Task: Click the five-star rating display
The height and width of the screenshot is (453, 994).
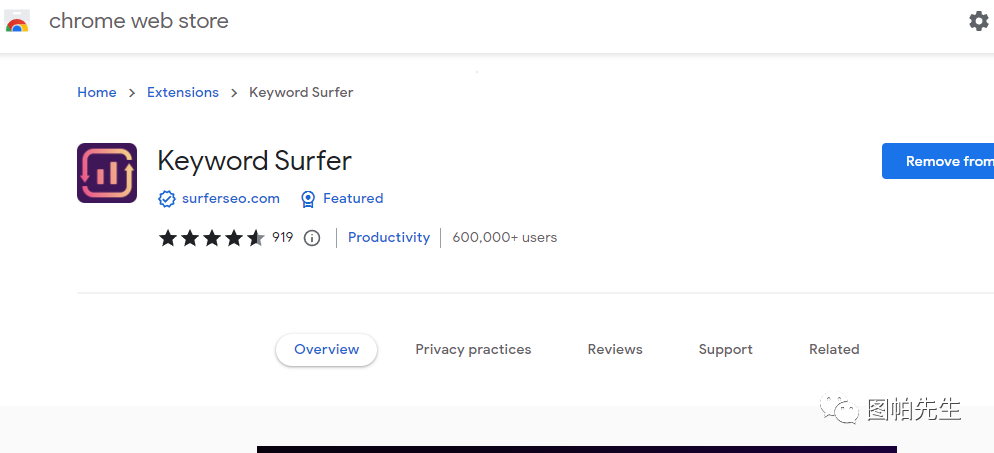Action: pyautogui.click(x=212, y=238)
